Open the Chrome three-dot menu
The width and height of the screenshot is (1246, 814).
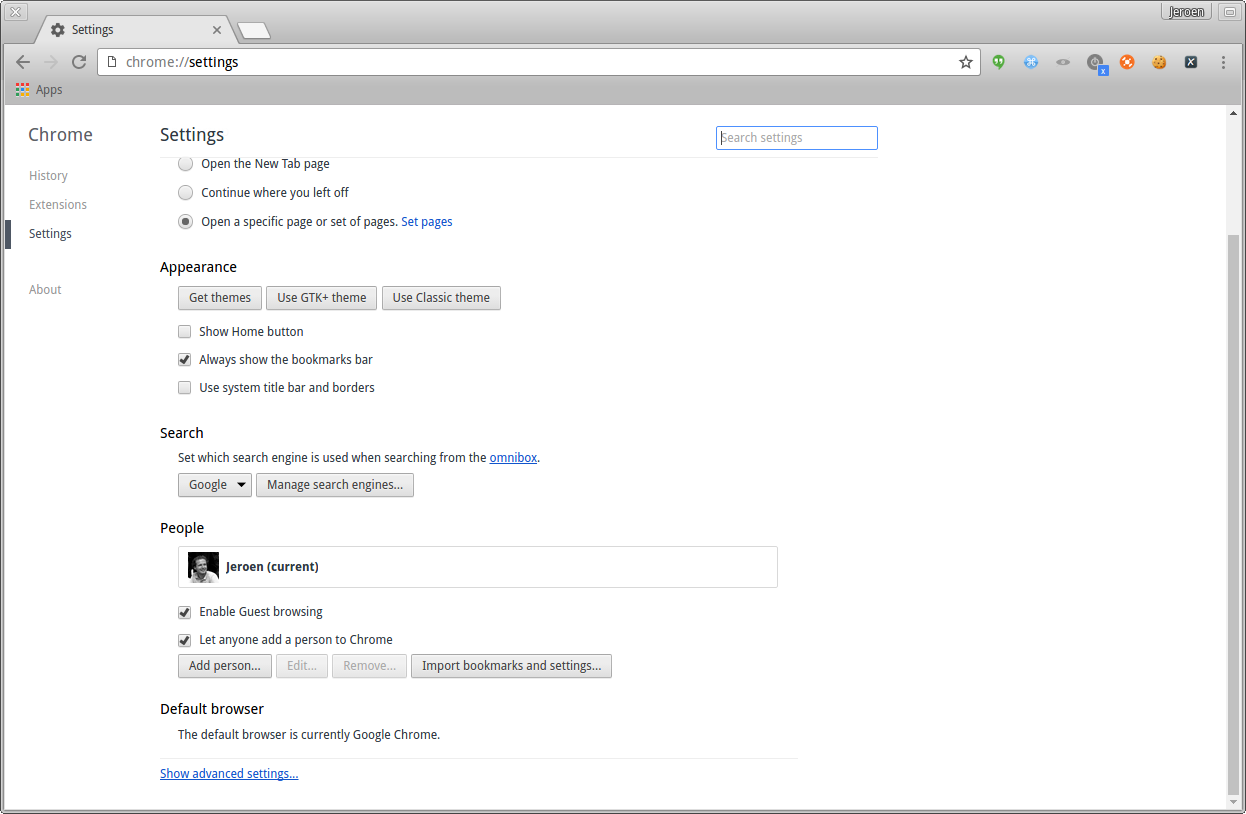coord(1223,62)
